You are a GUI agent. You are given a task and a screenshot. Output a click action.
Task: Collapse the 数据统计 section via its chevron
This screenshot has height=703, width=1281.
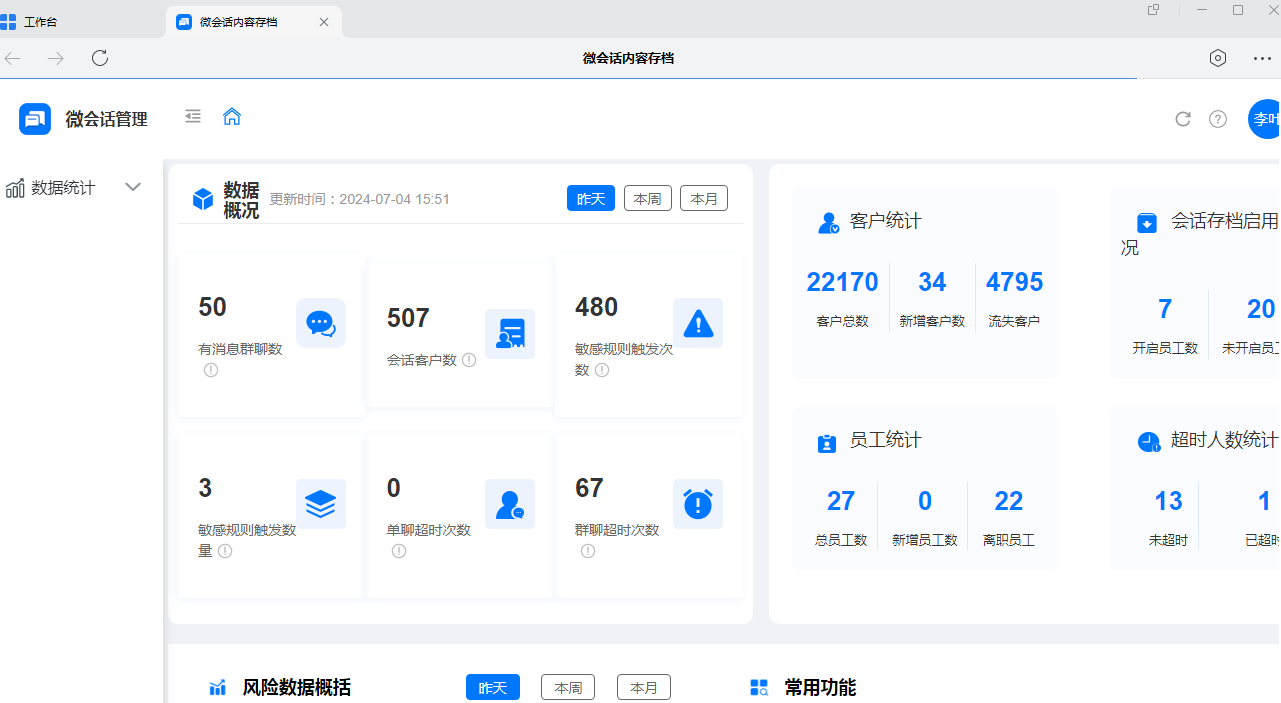(x=133, y=187)
